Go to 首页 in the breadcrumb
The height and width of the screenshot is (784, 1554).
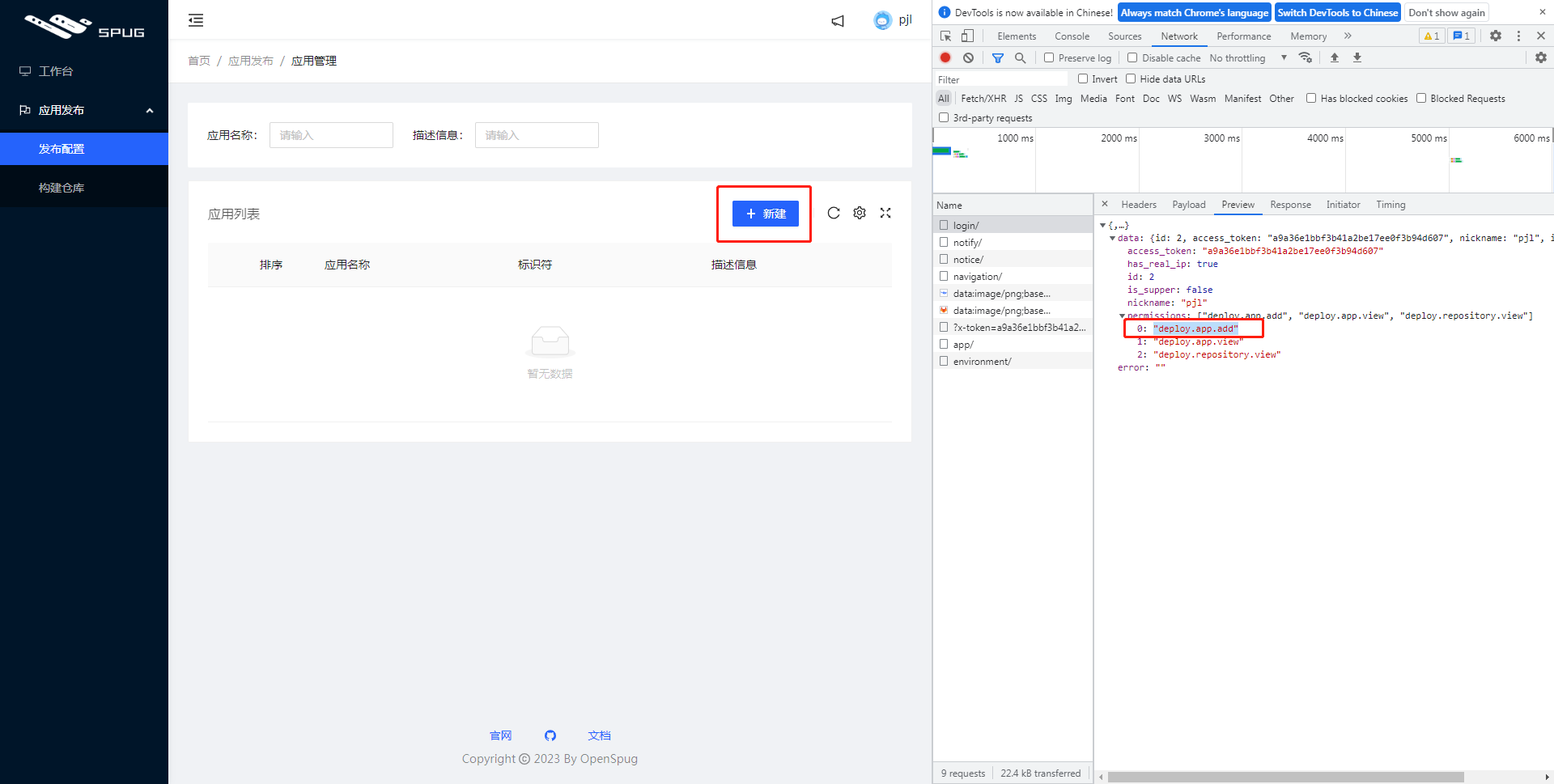tap(199, 61)
